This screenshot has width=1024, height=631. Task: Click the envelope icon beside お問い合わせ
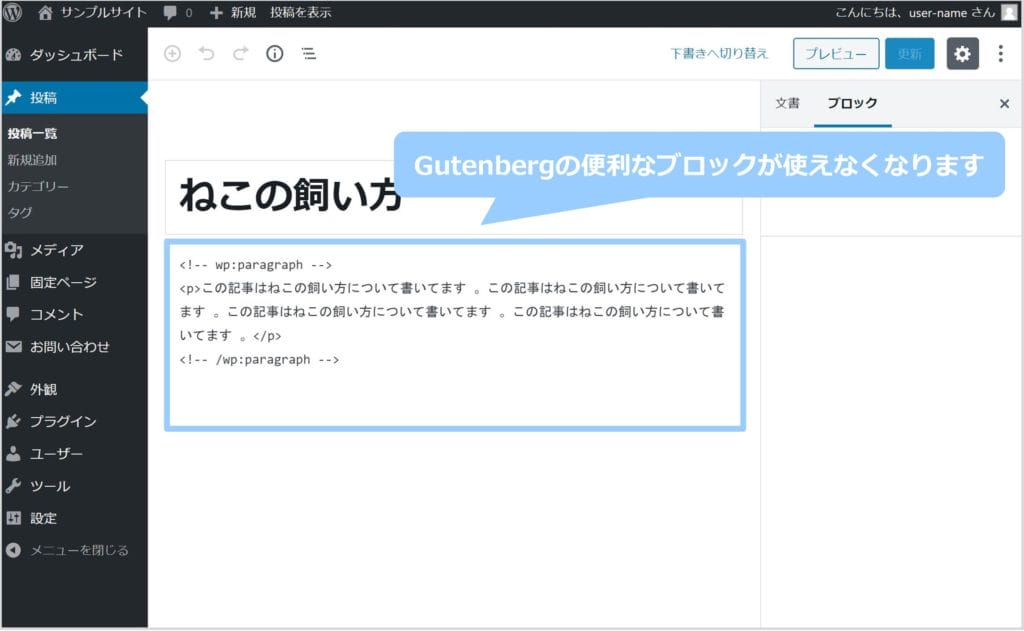coord(14,347)
